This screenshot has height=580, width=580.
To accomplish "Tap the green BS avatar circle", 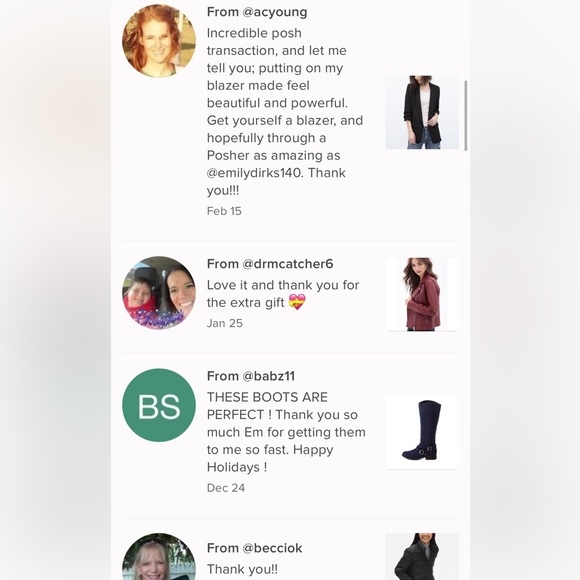I will [159, 405].
